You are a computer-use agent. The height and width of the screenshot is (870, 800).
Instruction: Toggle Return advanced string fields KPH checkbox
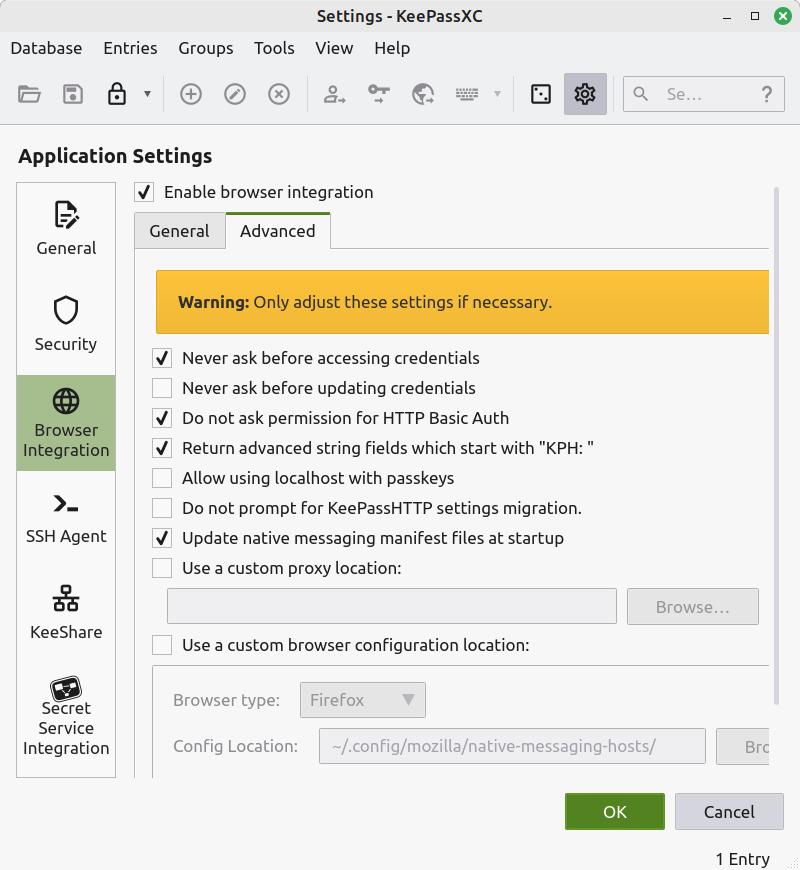pos(162,448)
